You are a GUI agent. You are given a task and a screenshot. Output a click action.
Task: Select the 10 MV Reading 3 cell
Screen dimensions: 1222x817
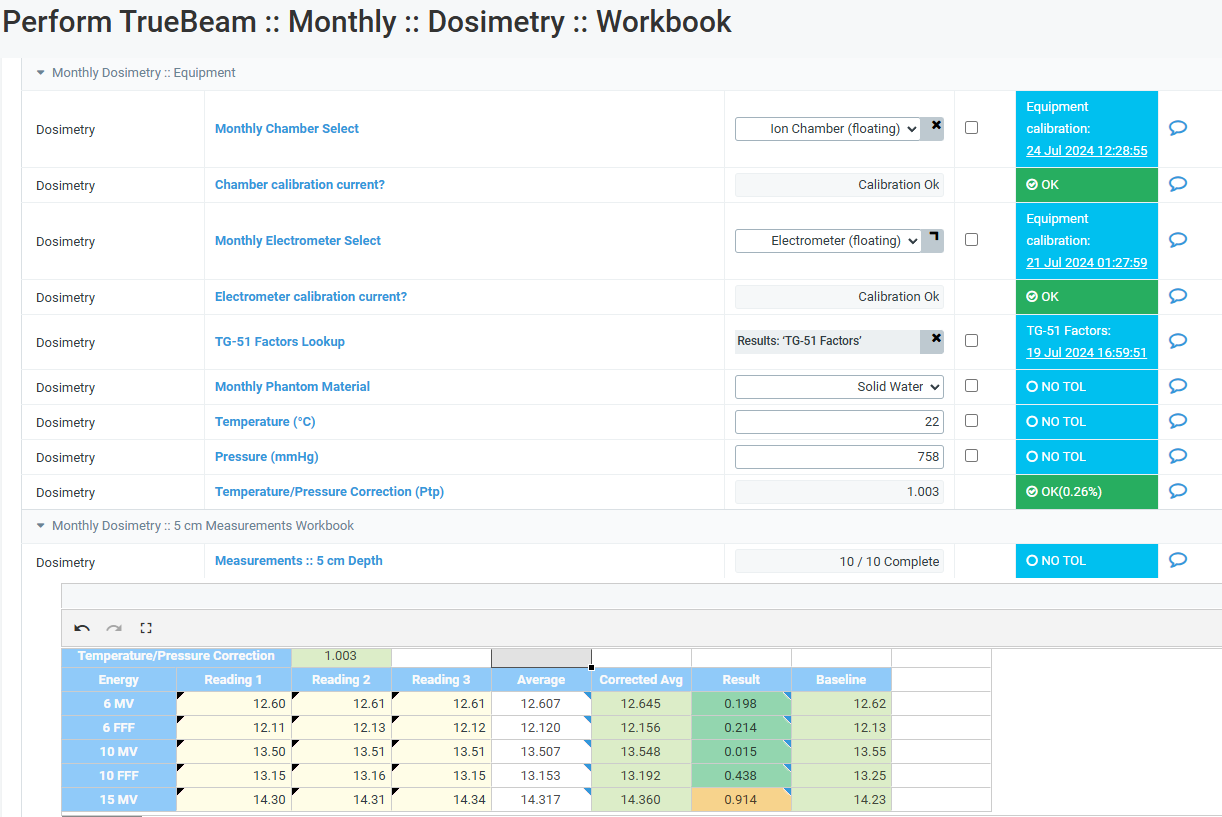click(x=441, y=751)
